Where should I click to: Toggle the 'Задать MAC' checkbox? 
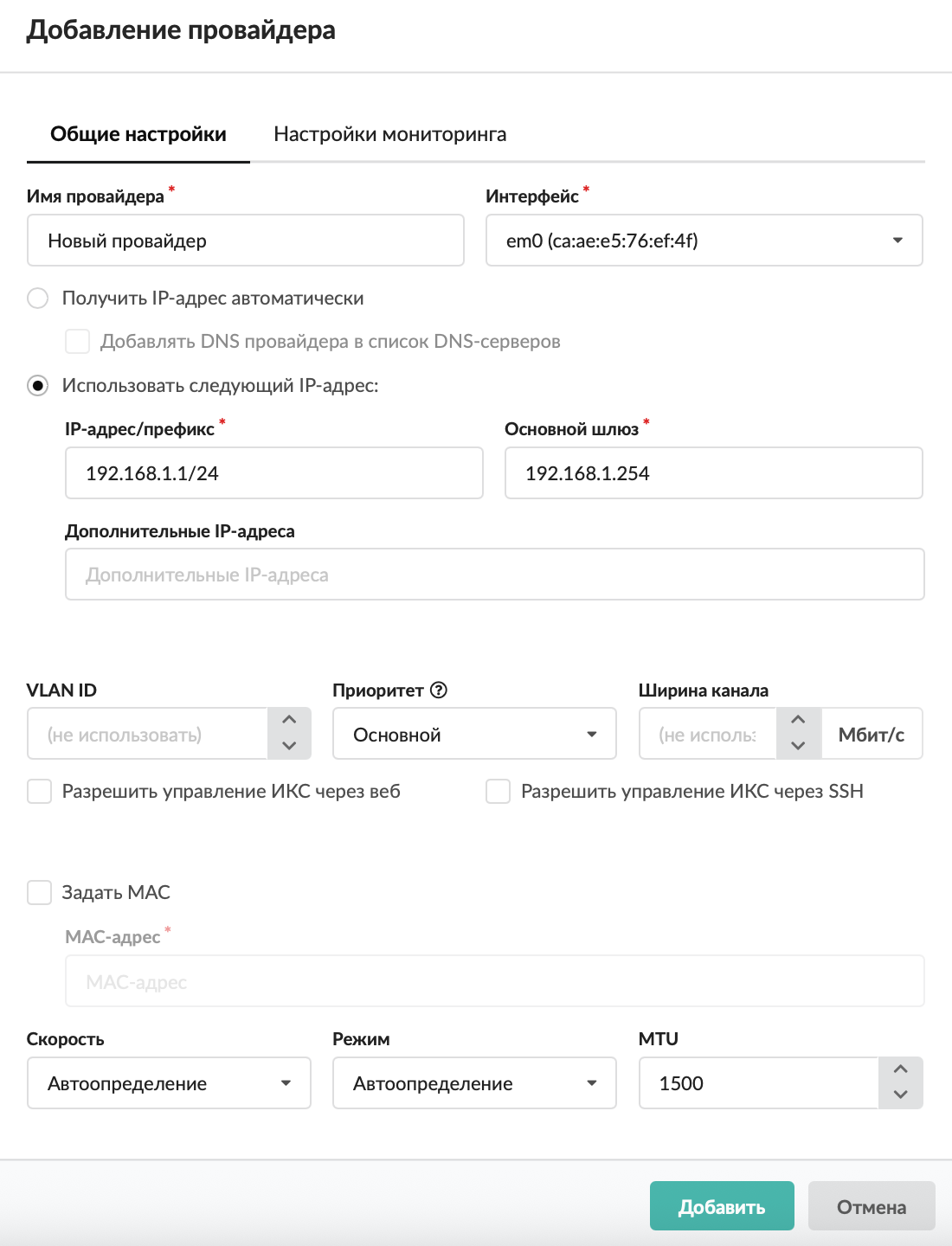click(x=40, y=893)
